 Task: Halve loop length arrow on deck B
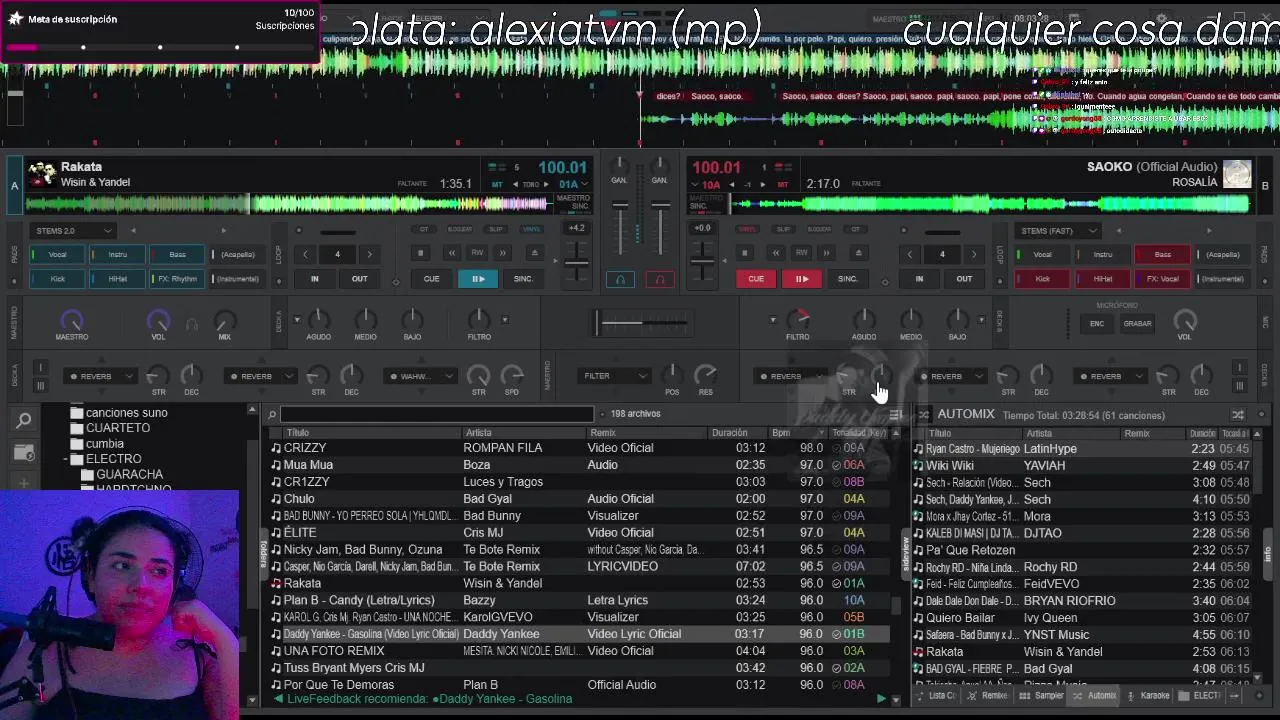[x=910, y=254]
